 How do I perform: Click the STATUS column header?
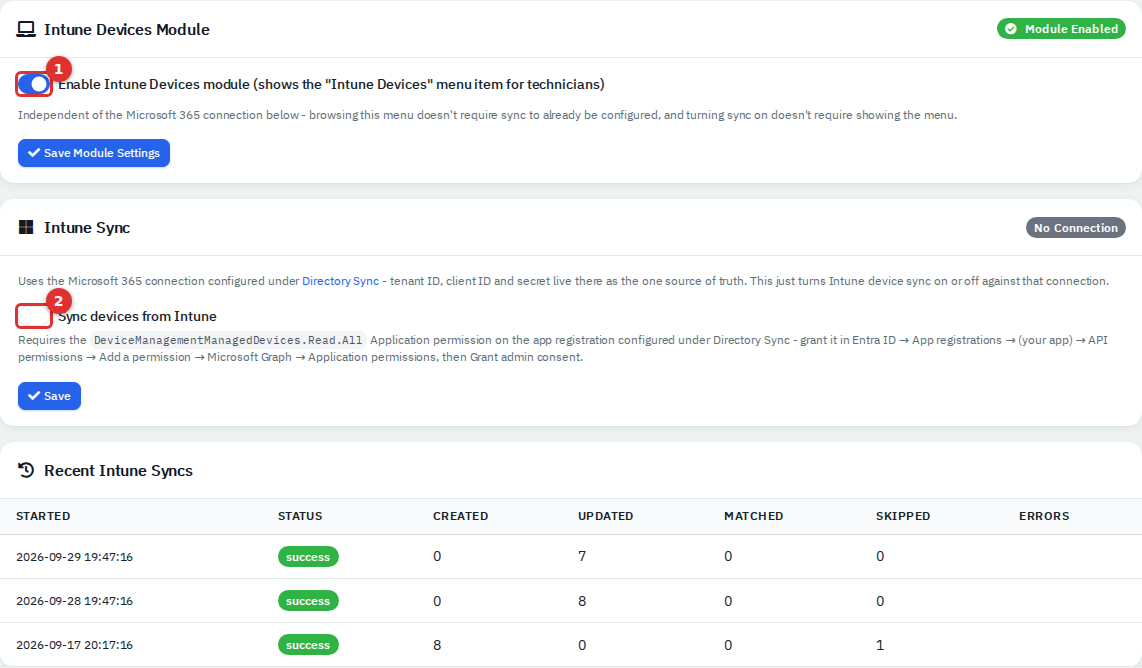pos(300,516)
